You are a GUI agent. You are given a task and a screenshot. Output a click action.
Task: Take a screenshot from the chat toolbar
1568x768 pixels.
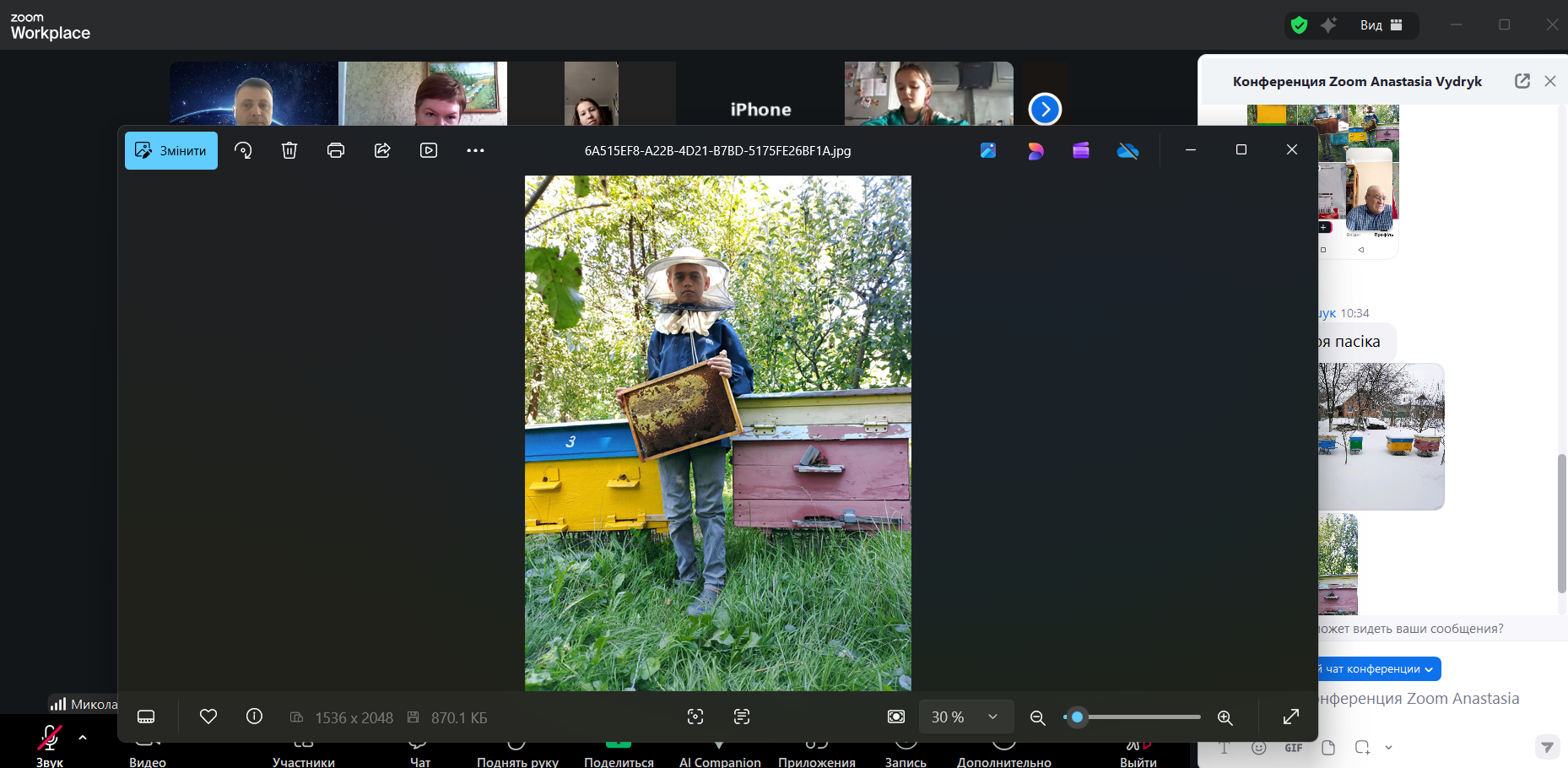tap(1362, 748)
